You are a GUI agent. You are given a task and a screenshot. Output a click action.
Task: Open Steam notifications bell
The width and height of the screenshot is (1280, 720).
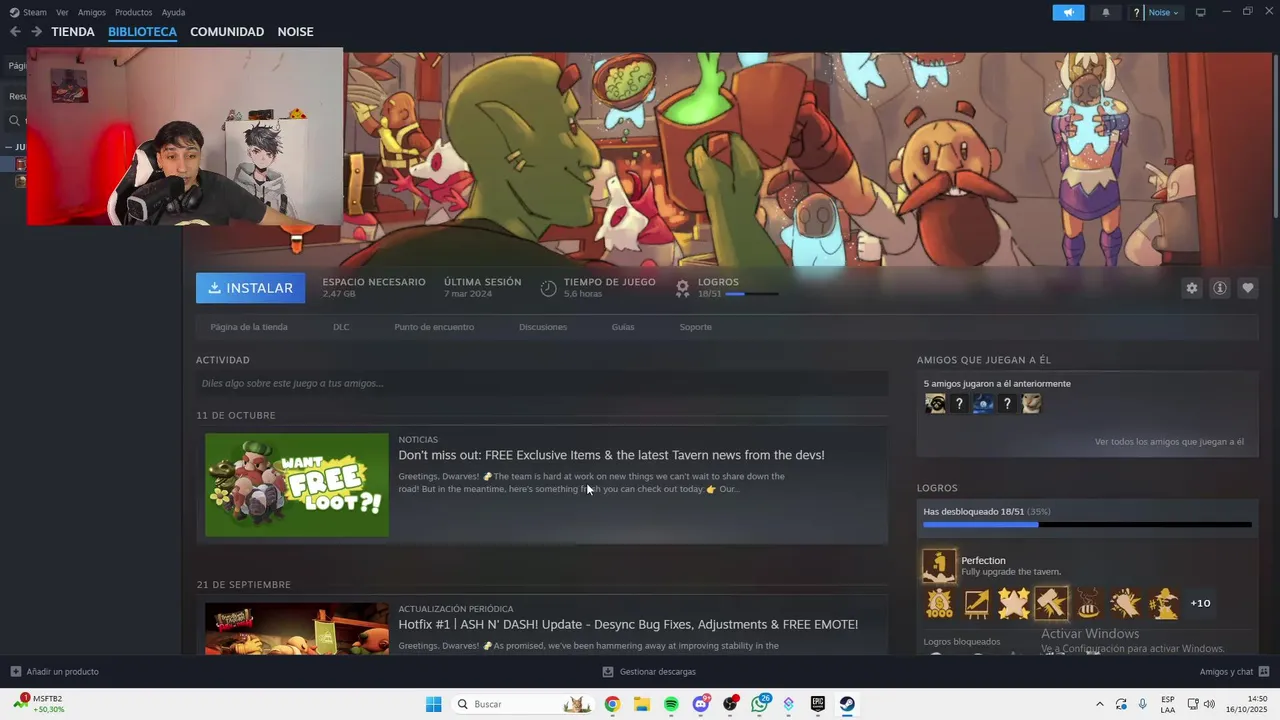(1106, 12)
